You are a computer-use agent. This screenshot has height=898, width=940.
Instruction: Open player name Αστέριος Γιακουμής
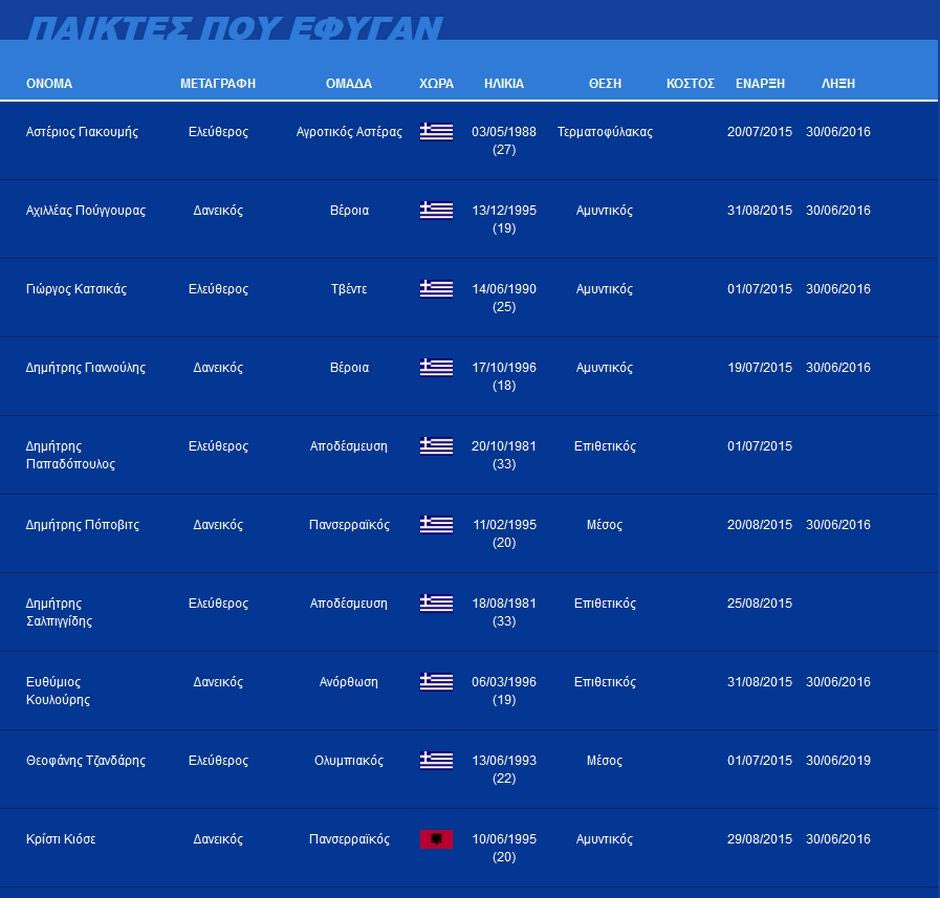tap(82, 132)
